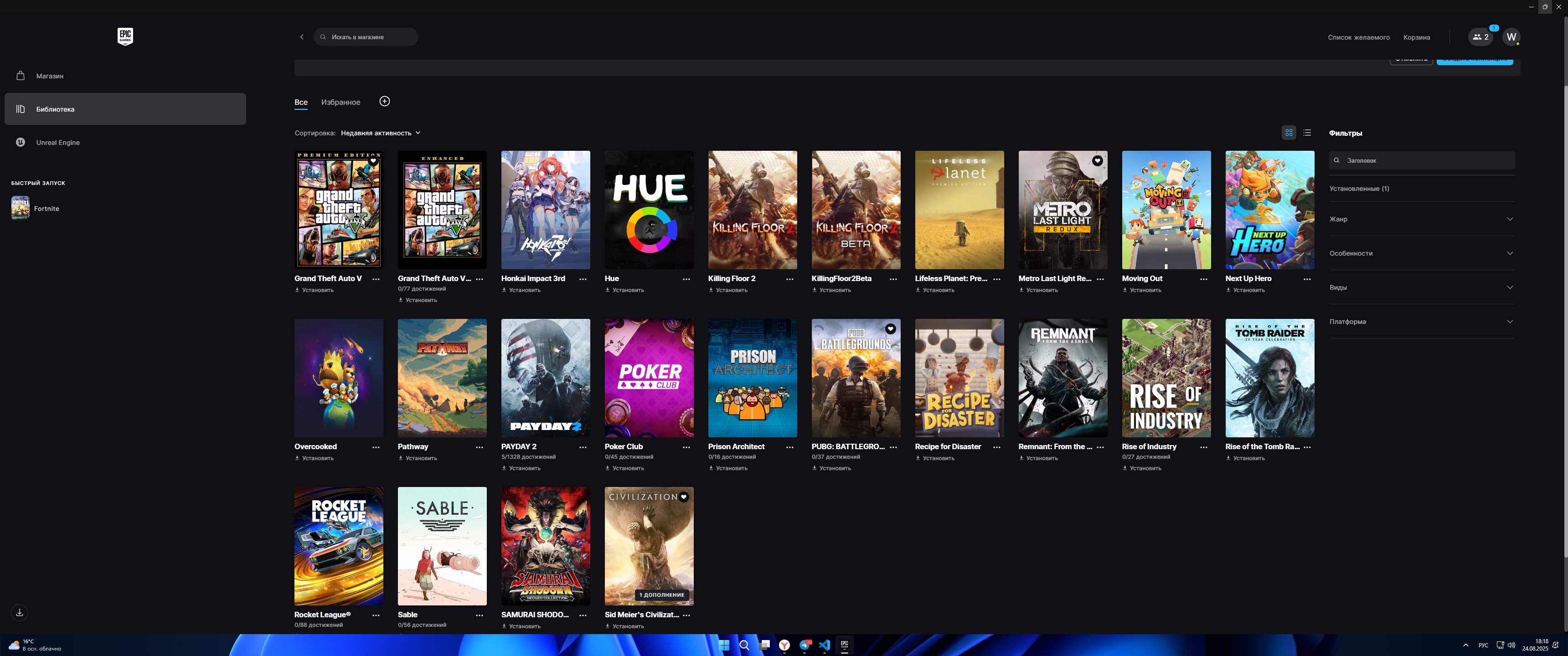
Task: Open Магазин in the sidebar
Action: (125, 76)
